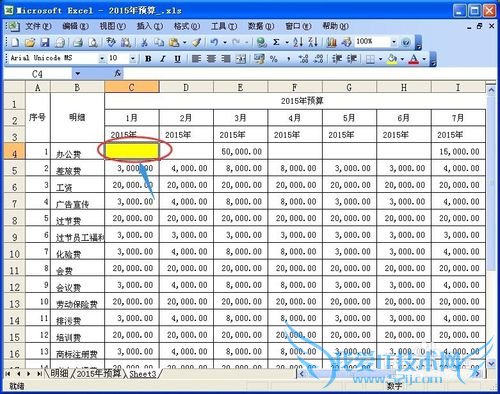
Task: Switch to the Sheet3 tab
Action: [143, 374]
